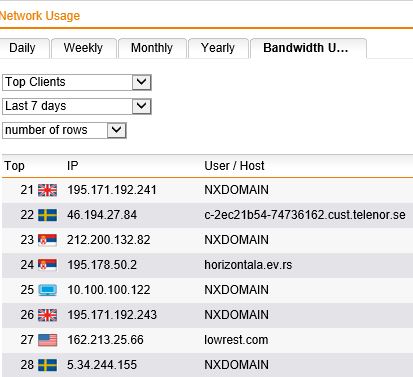Click NXDOMAIN in row 21
Viewport: 413px width, 377px height.
[236, 190]
